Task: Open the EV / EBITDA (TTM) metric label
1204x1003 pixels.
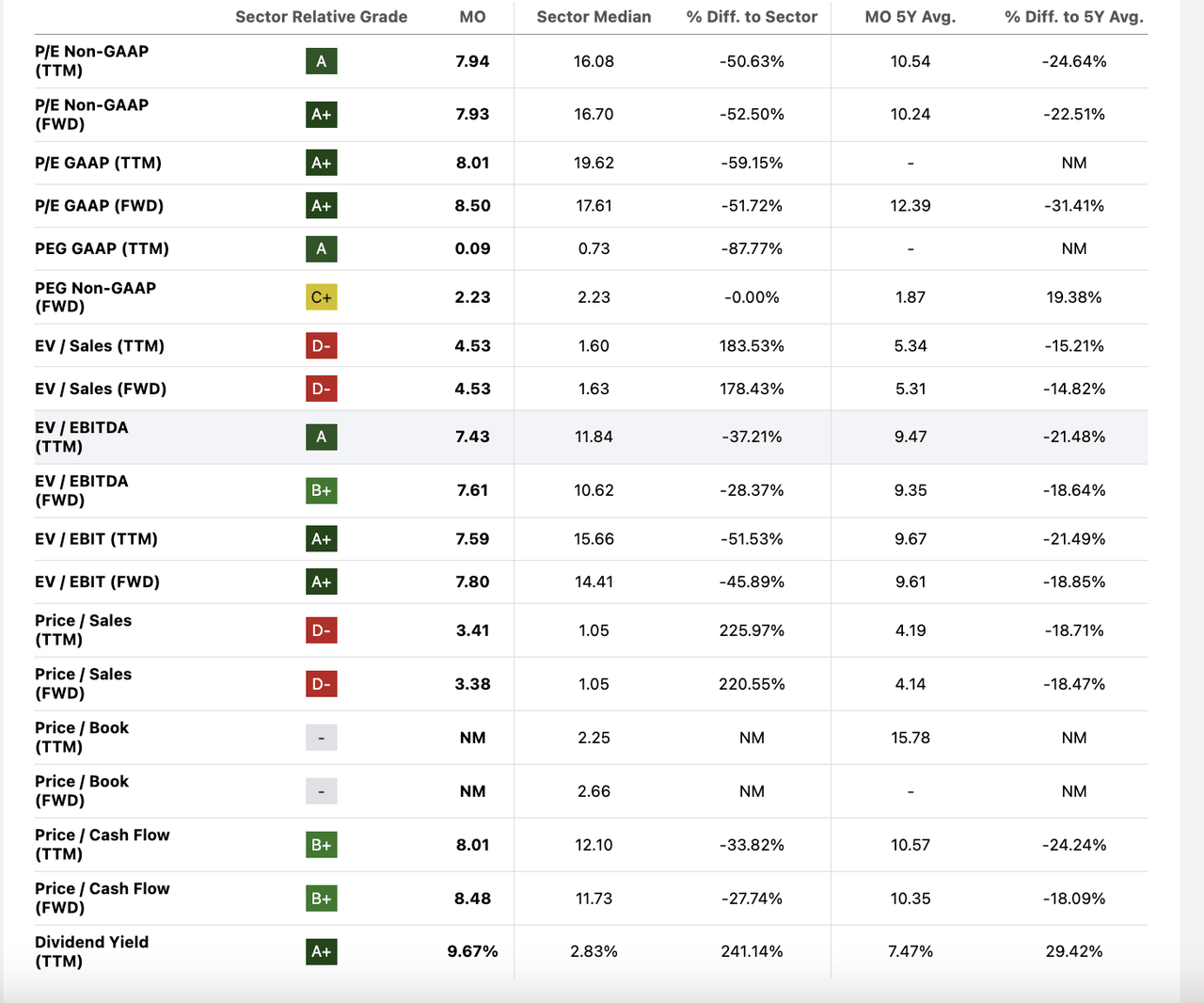Action: [81, 437]
